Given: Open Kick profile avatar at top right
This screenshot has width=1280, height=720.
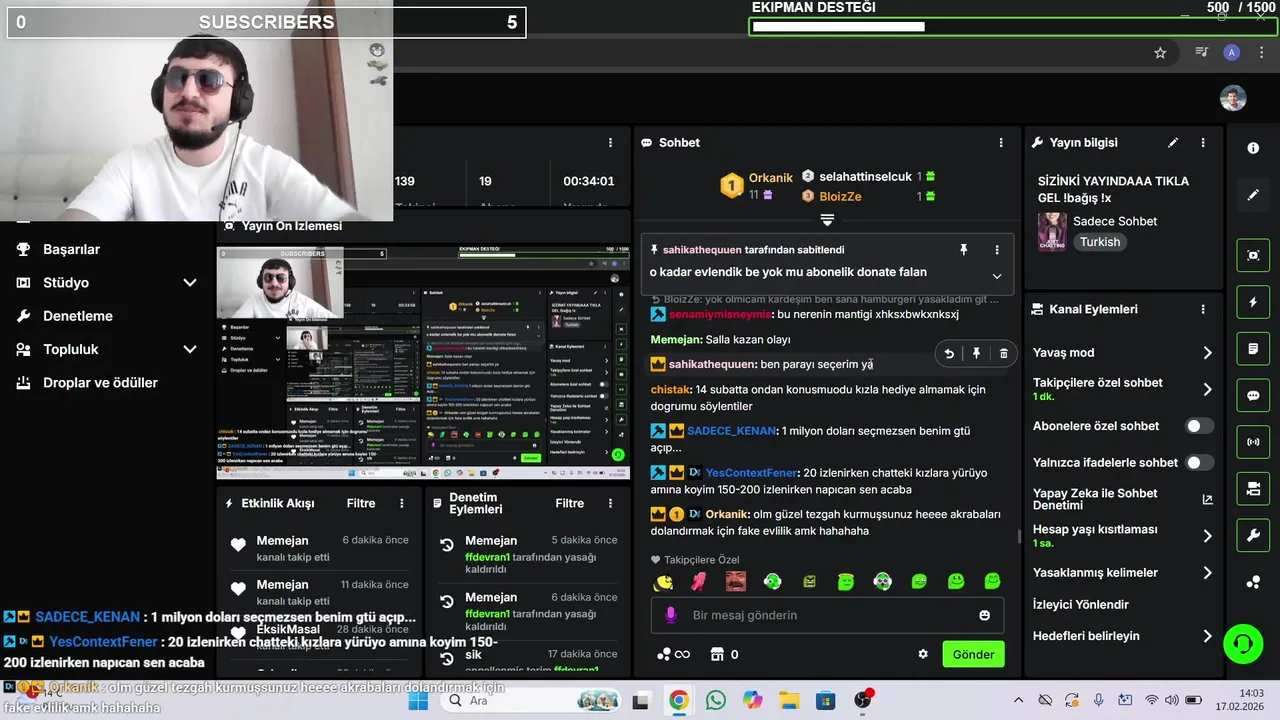Looking at the screenshot, I should click(x=1233, y=98).
